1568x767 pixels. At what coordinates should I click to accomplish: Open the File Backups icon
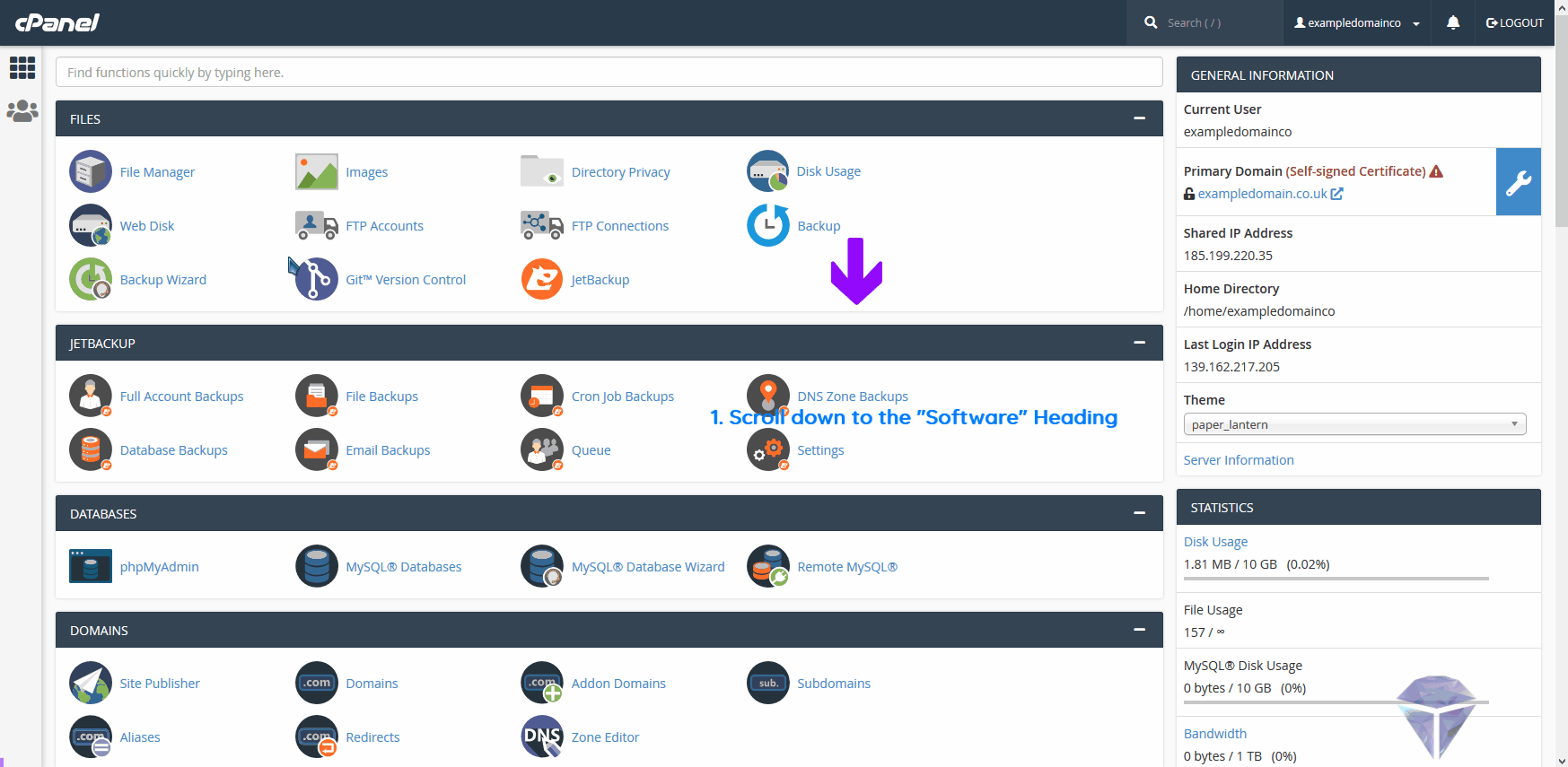pyautogui.click(x=317, y=396)
